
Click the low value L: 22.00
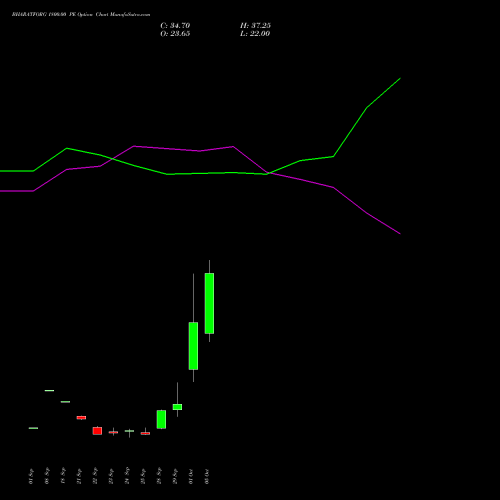pos(255,34)
